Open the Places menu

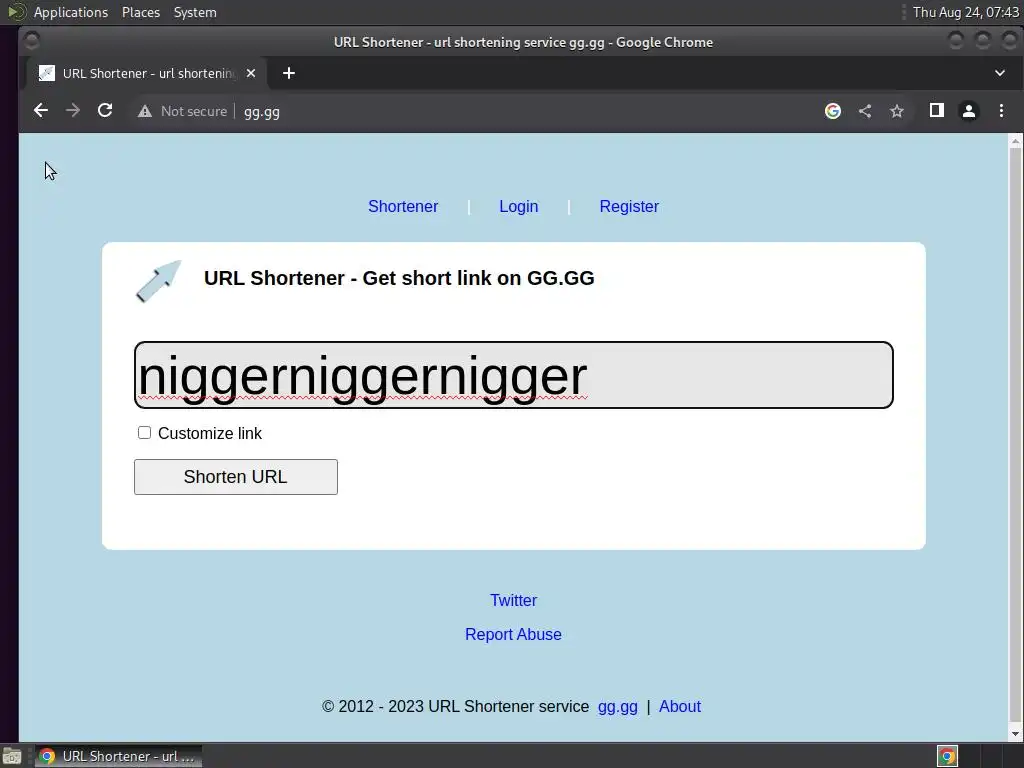tap(141, 12)
